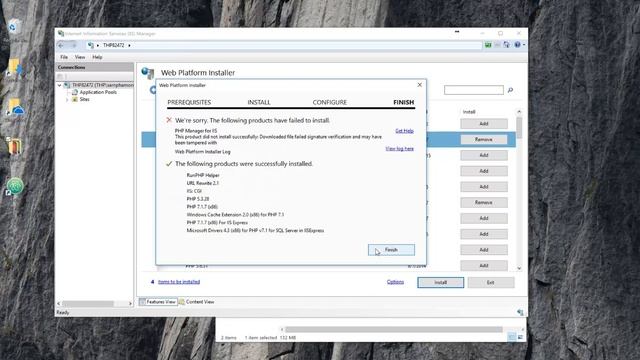Click the server icon in address bar
Viewport: 640px width, 360px height.
pos(91,45)
